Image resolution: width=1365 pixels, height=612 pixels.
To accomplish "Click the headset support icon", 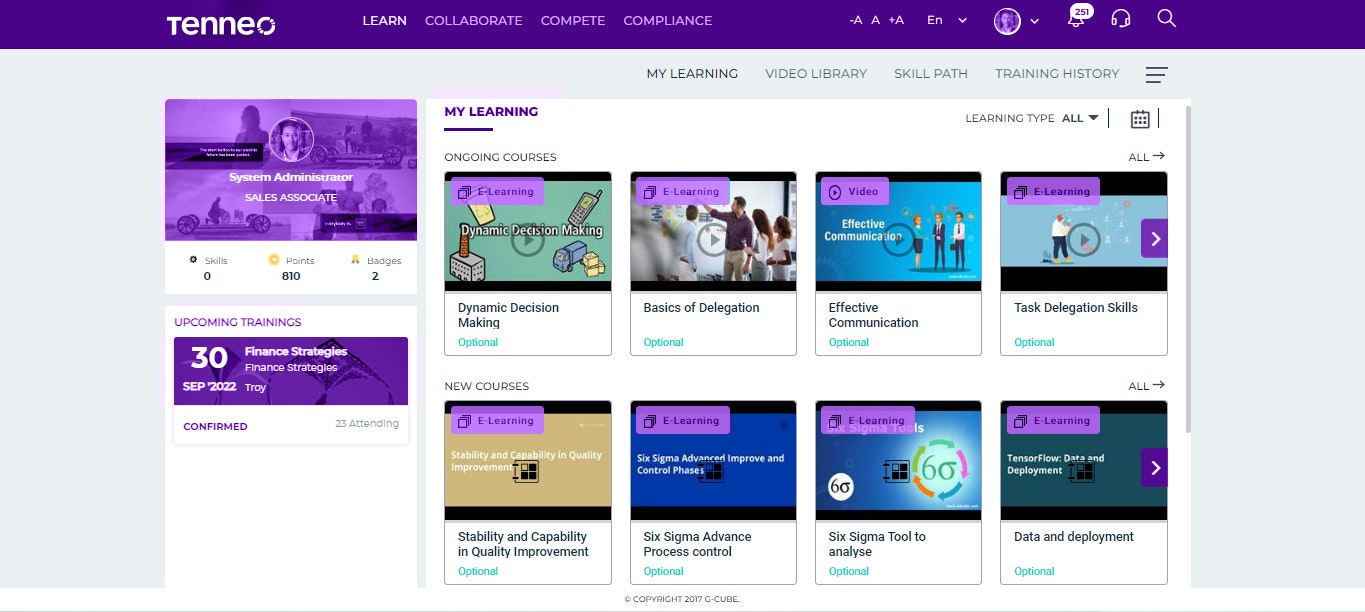I will tap(1120, 20).
